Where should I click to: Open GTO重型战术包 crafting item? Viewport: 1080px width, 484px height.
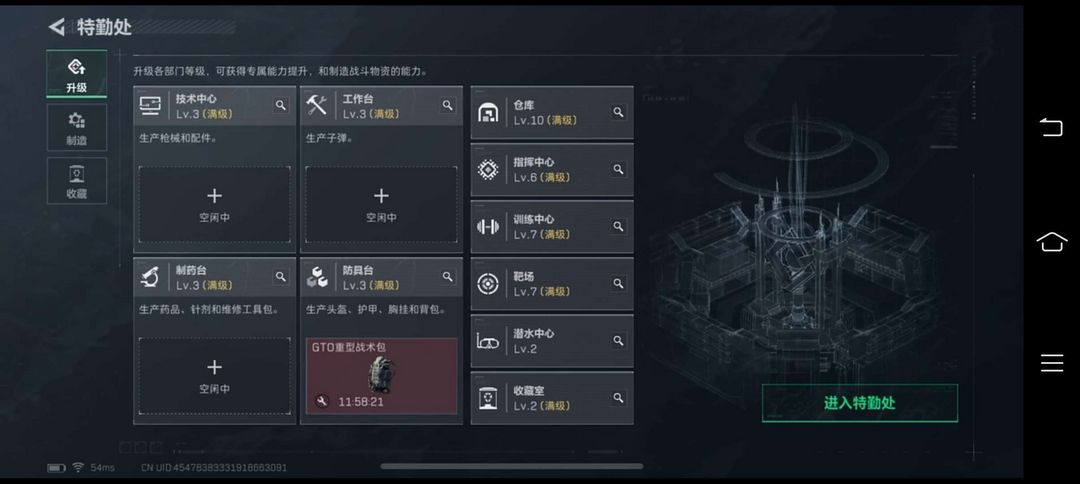(381, 376)
